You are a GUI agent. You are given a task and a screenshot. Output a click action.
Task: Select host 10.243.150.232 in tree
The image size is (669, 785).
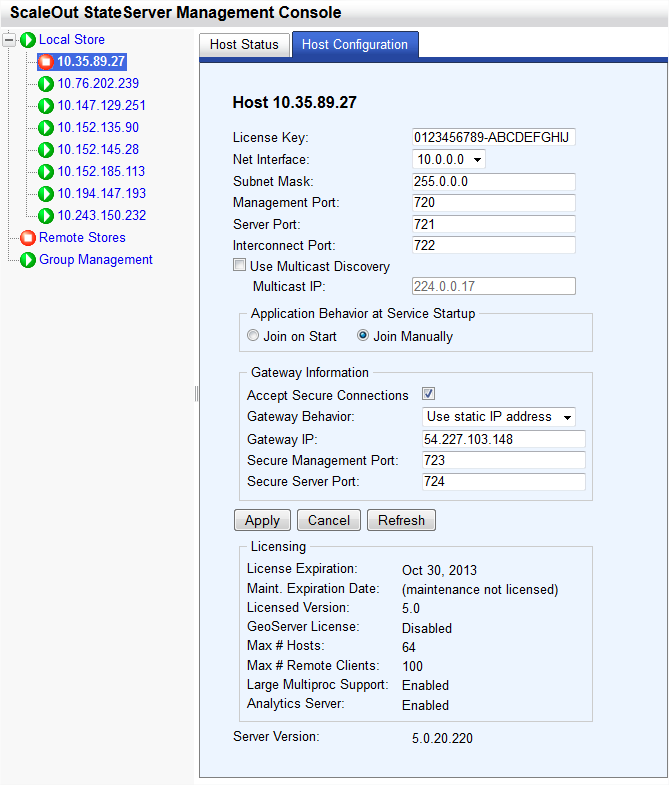coord(102,215)
